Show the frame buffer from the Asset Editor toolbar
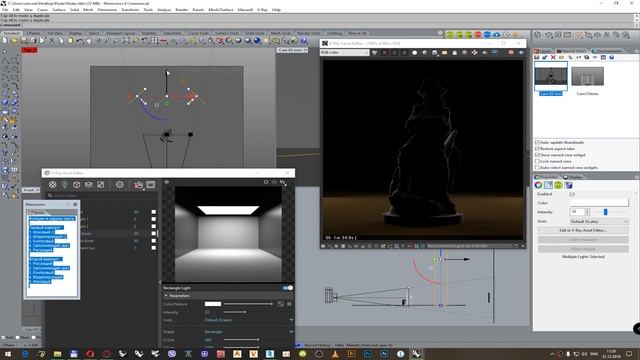 (151, 185)
